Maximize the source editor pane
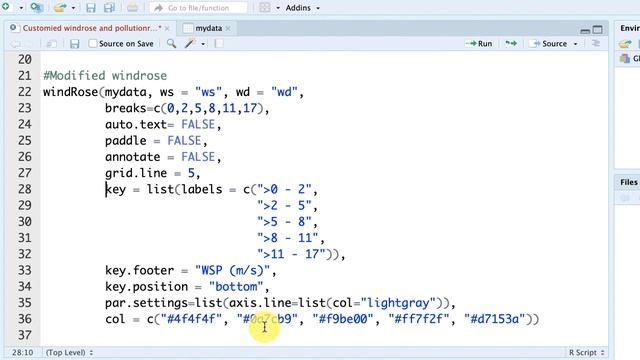 click(598, 29)
